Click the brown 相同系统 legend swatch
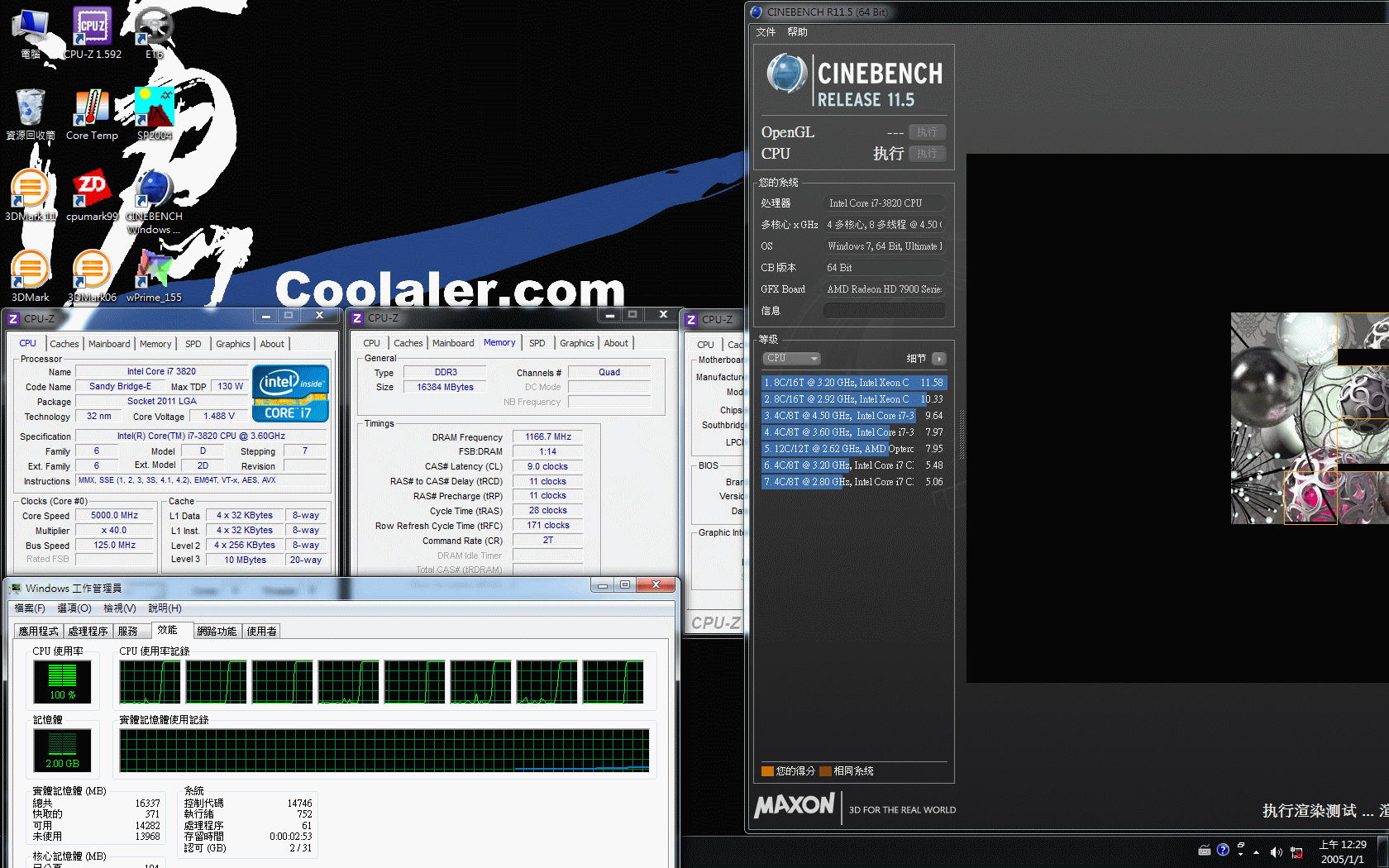This screenshot has width=1389, height=868. (825, 770)
